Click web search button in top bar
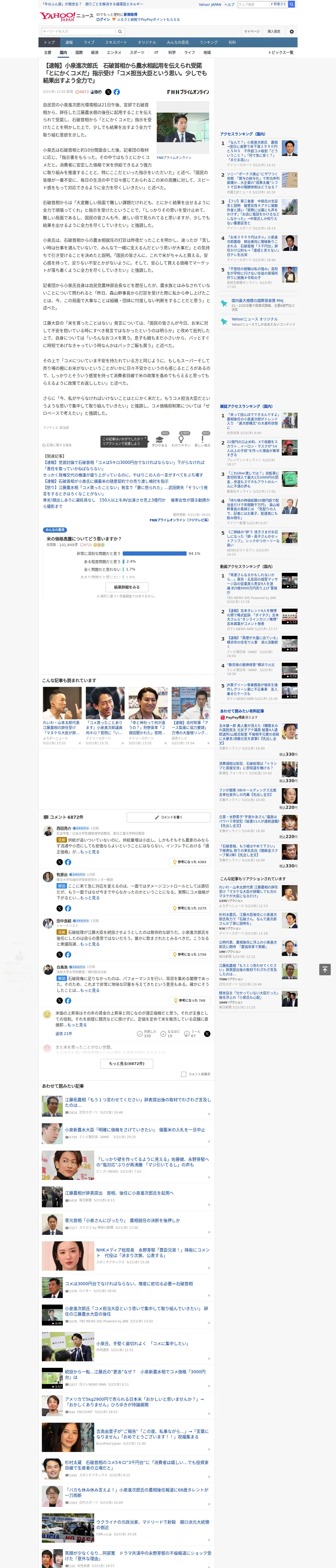336x1568 pixels. tap(292, 4)
